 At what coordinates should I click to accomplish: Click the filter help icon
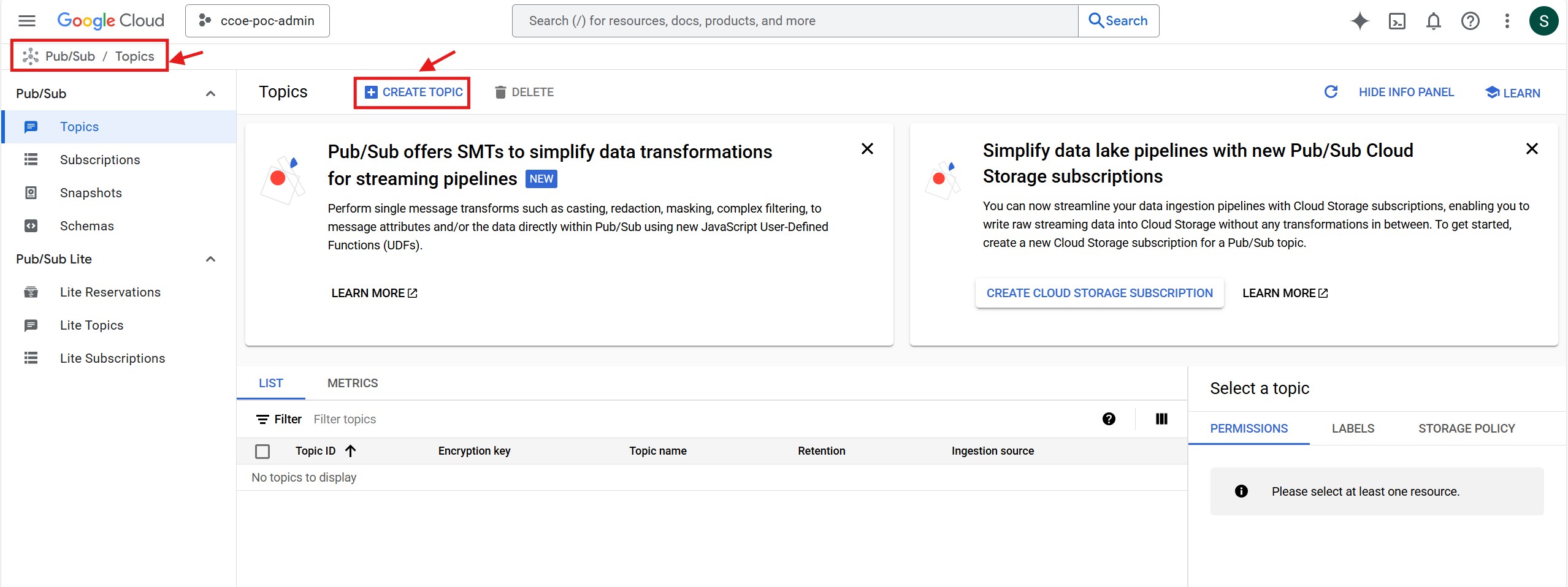(x=1108, y=419)
